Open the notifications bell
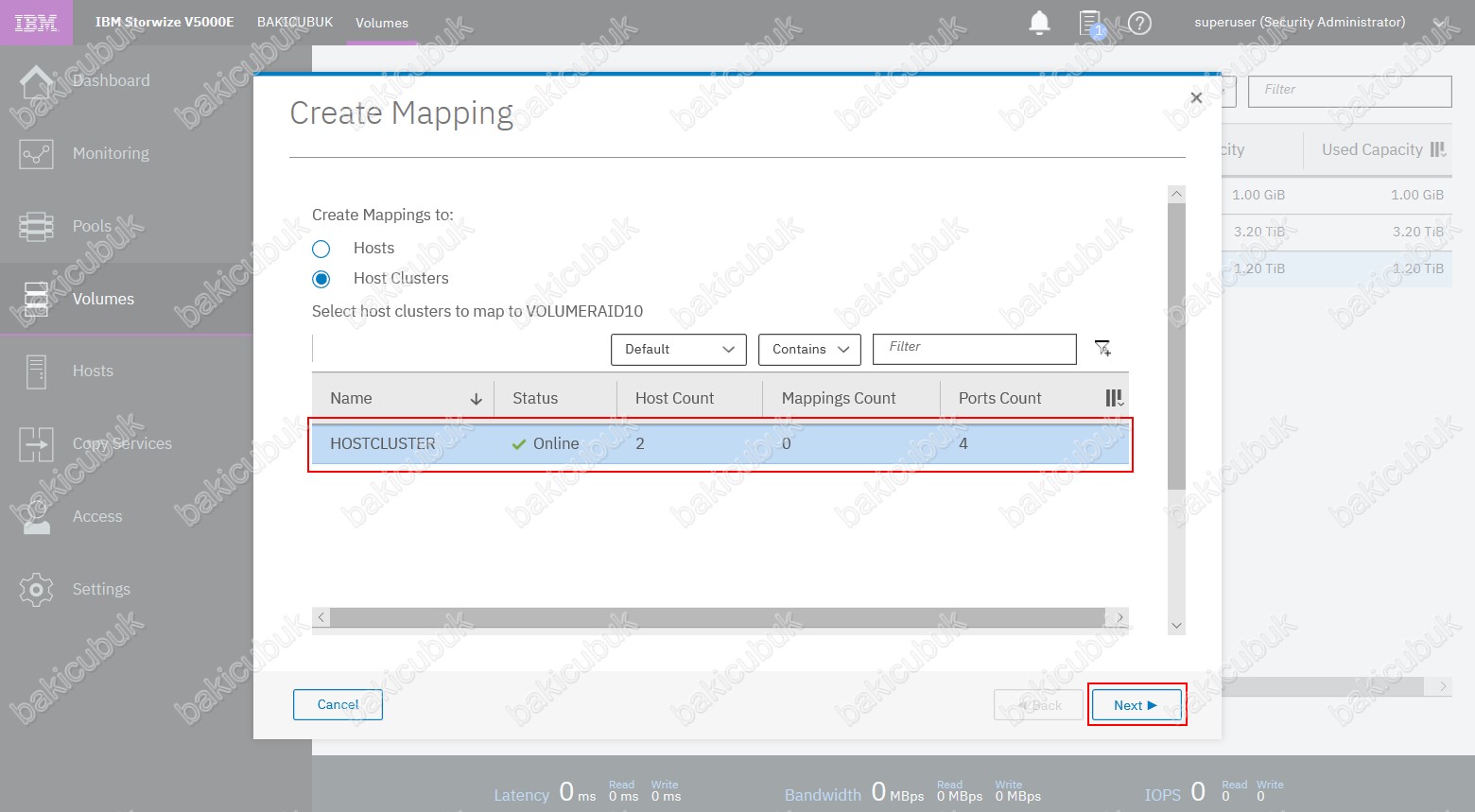This screenshot has height=812, width=1475. click(x=1039, y=22)
